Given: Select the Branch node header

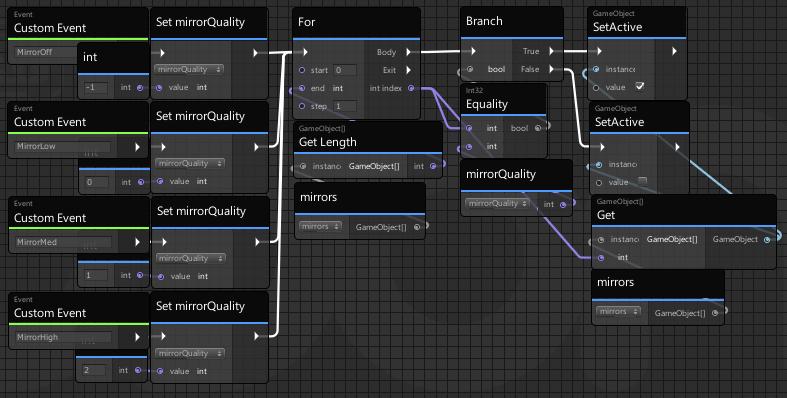Looking at the screenshot, I should (x=511, y=22).
